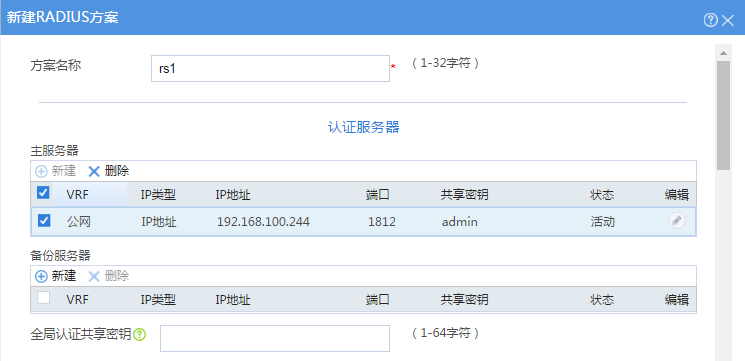
Task: Click the scrollbar up arrow
Action: click(x=723, y=53)
